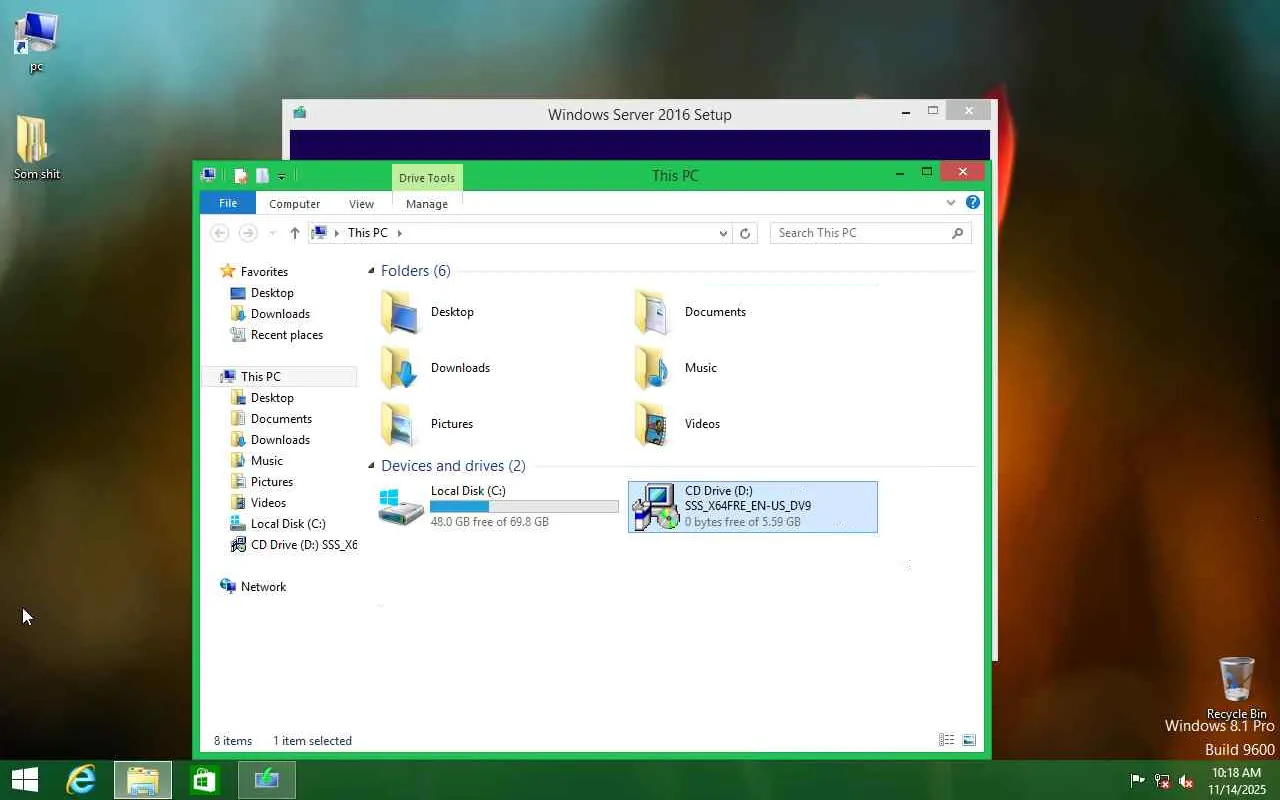The width and height of the screenshot is (1280, 800).
Task: Switch to the View ribbon tab
Action: (361, 203)
